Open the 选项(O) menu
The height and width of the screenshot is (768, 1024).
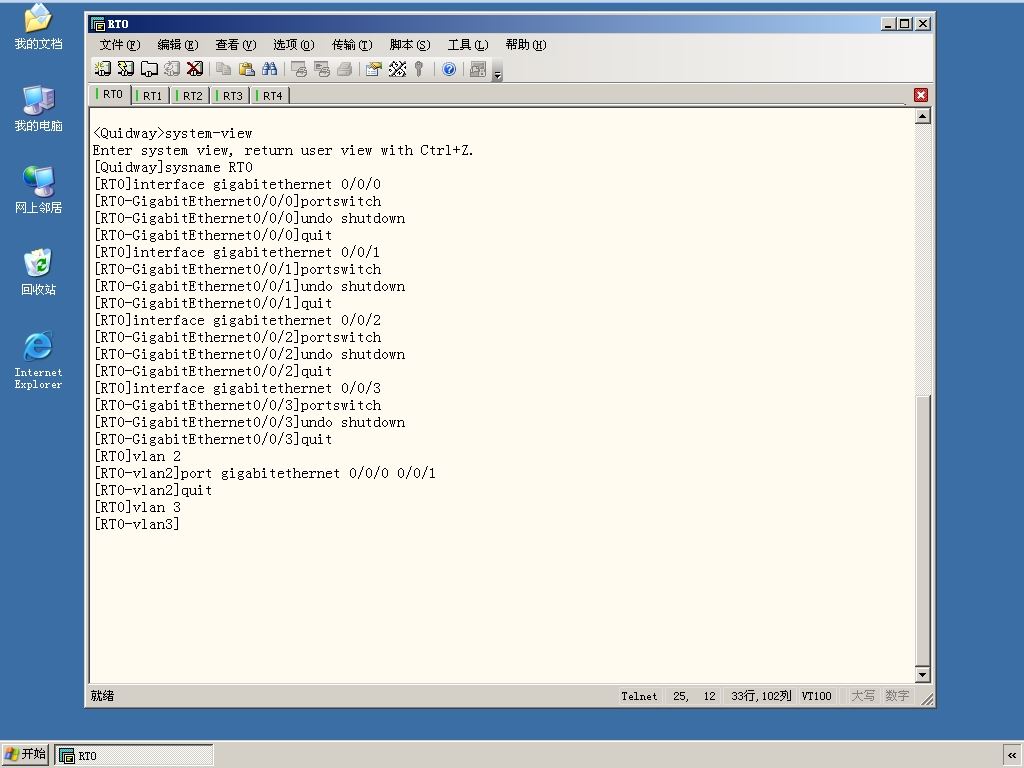[x=294, y=44]
